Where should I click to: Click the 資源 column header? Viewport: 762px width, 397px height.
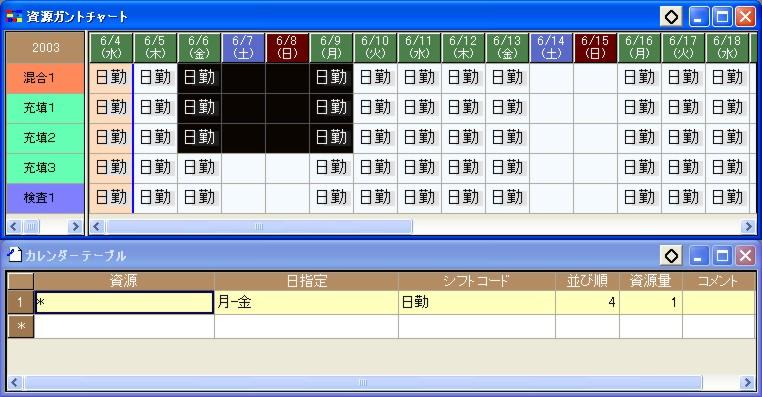coord(124,281)
